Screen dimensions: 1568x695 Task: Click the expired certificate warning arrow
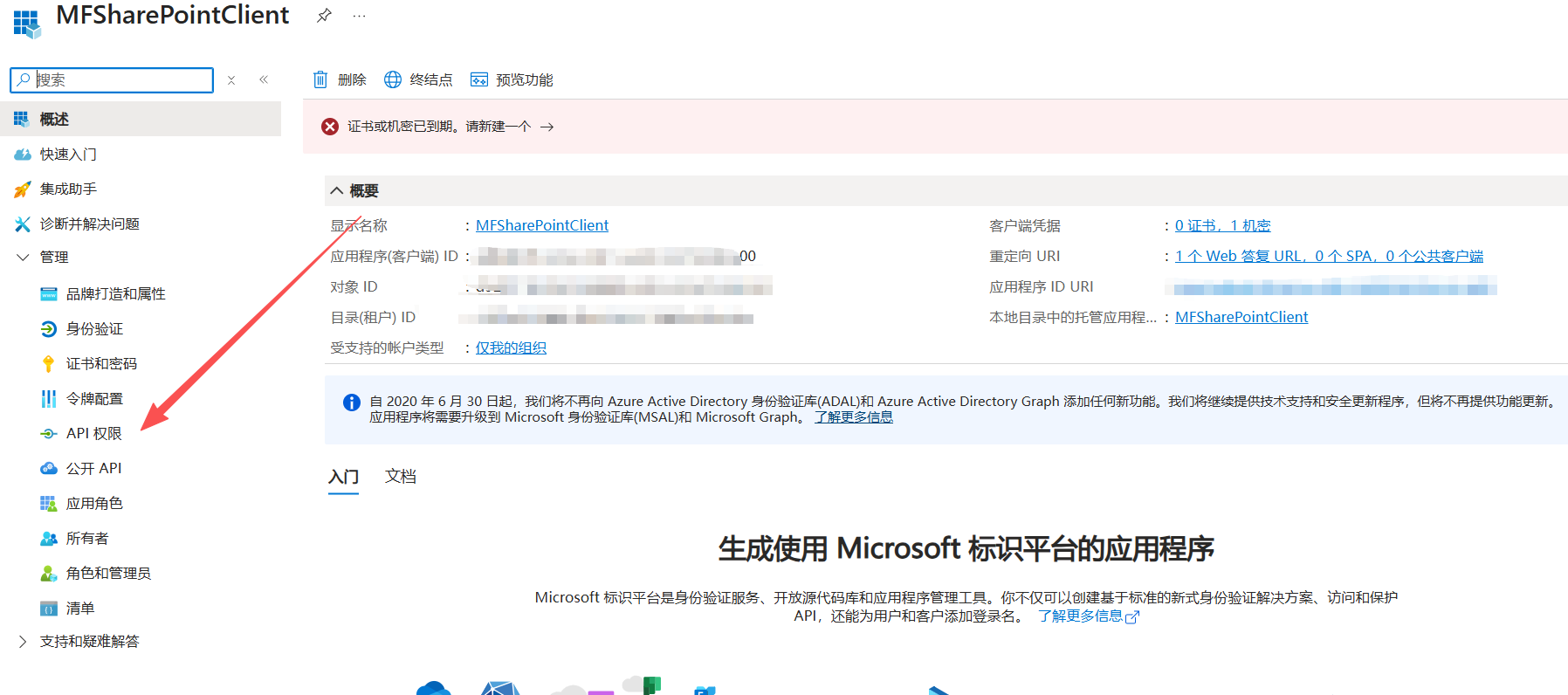(547, 127)
